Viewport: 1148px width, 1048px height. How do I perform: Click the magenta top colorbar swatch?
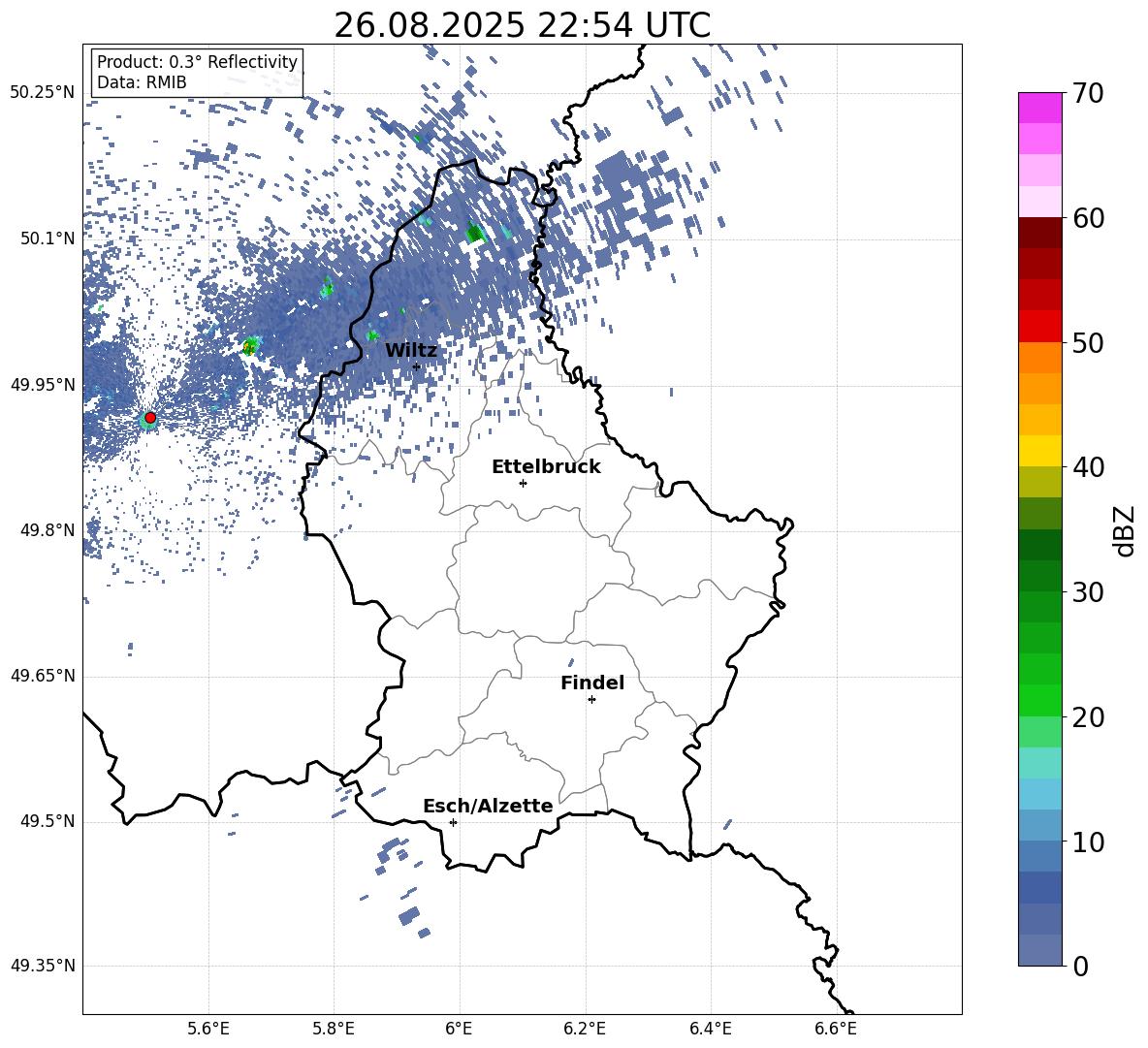tap(1039, 109)
